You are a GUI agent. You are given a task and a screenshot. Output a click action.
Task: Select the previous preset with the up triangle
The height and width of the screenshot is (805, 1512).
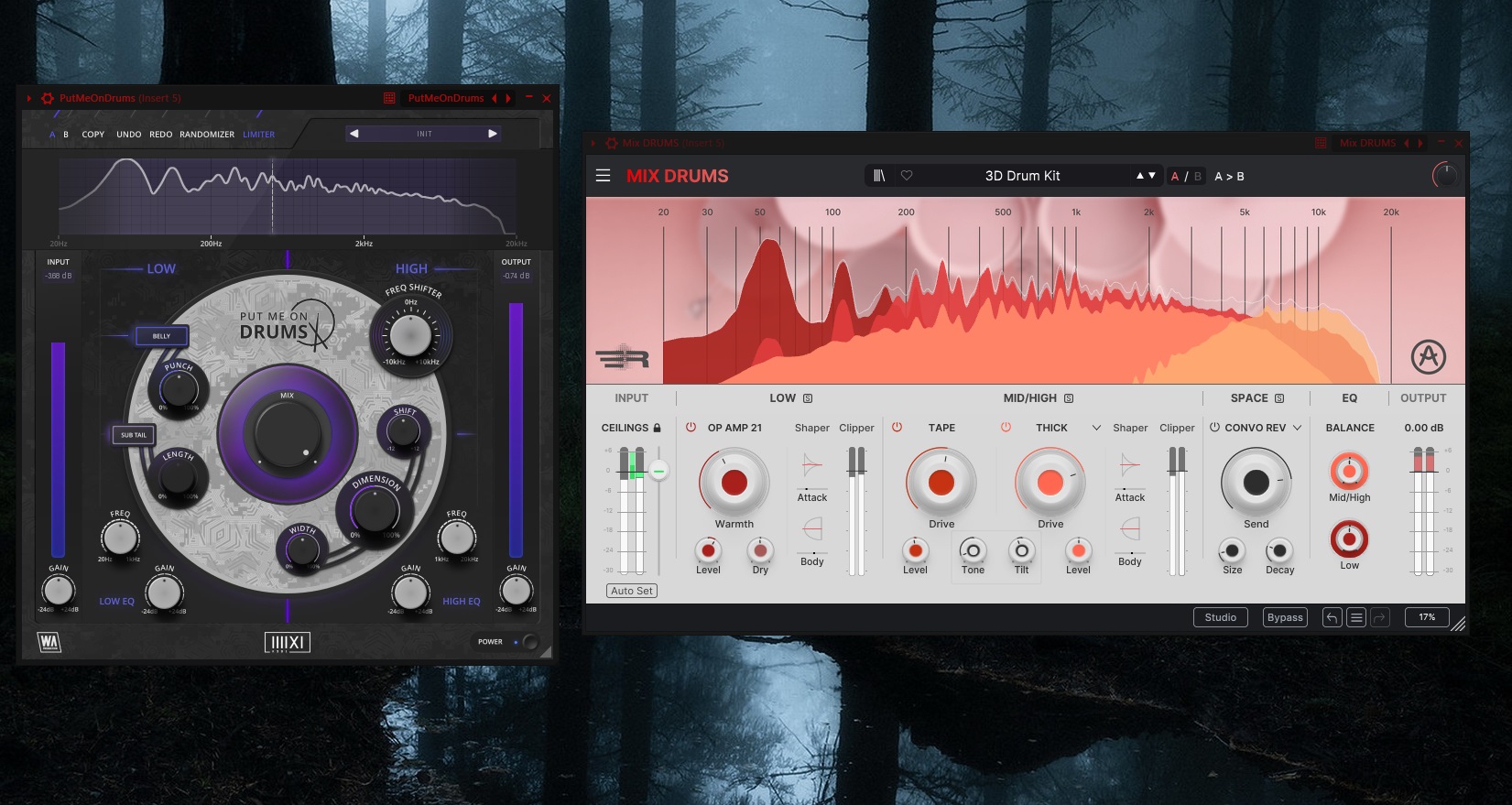(x=1140, y=176)
